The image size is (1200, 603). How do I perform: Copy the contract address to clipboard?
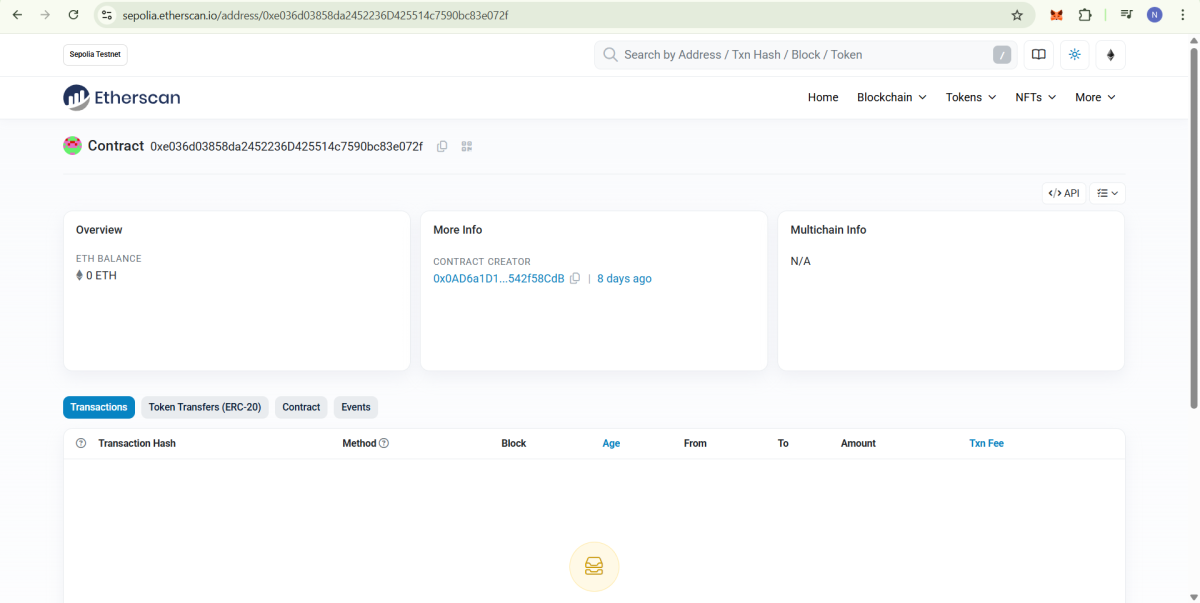point(442,147)
